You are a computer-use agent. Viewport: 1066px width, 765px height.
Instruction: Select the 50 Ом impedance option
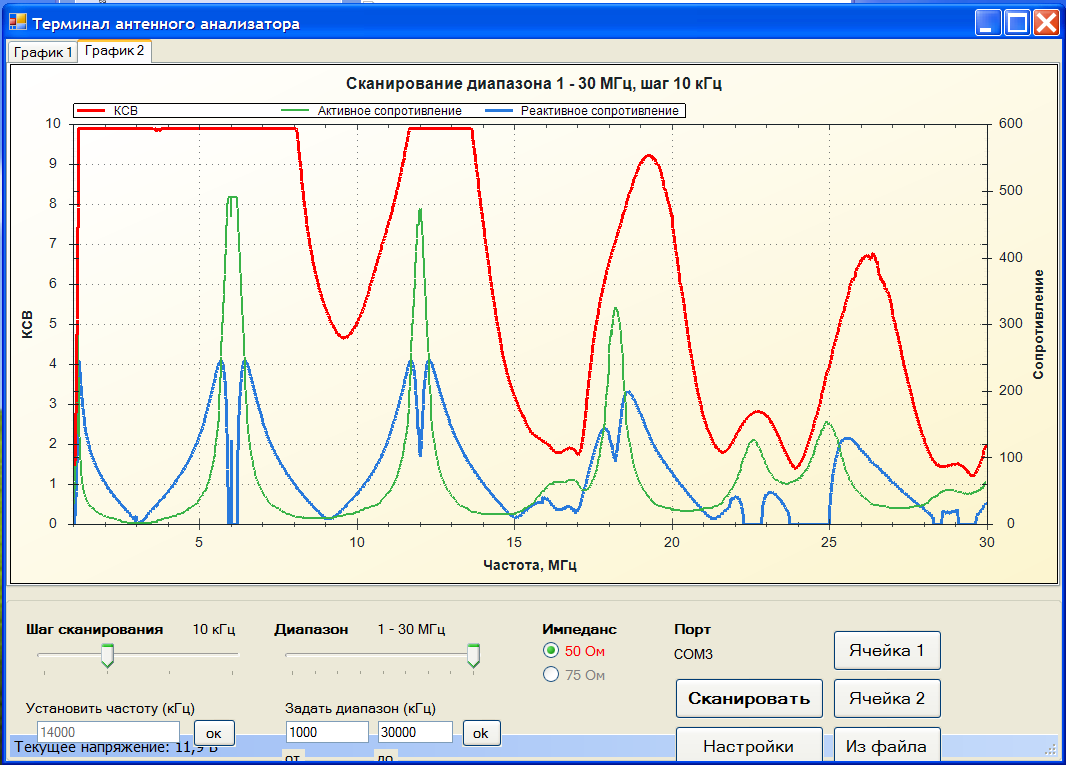click(x=551, y=651)
